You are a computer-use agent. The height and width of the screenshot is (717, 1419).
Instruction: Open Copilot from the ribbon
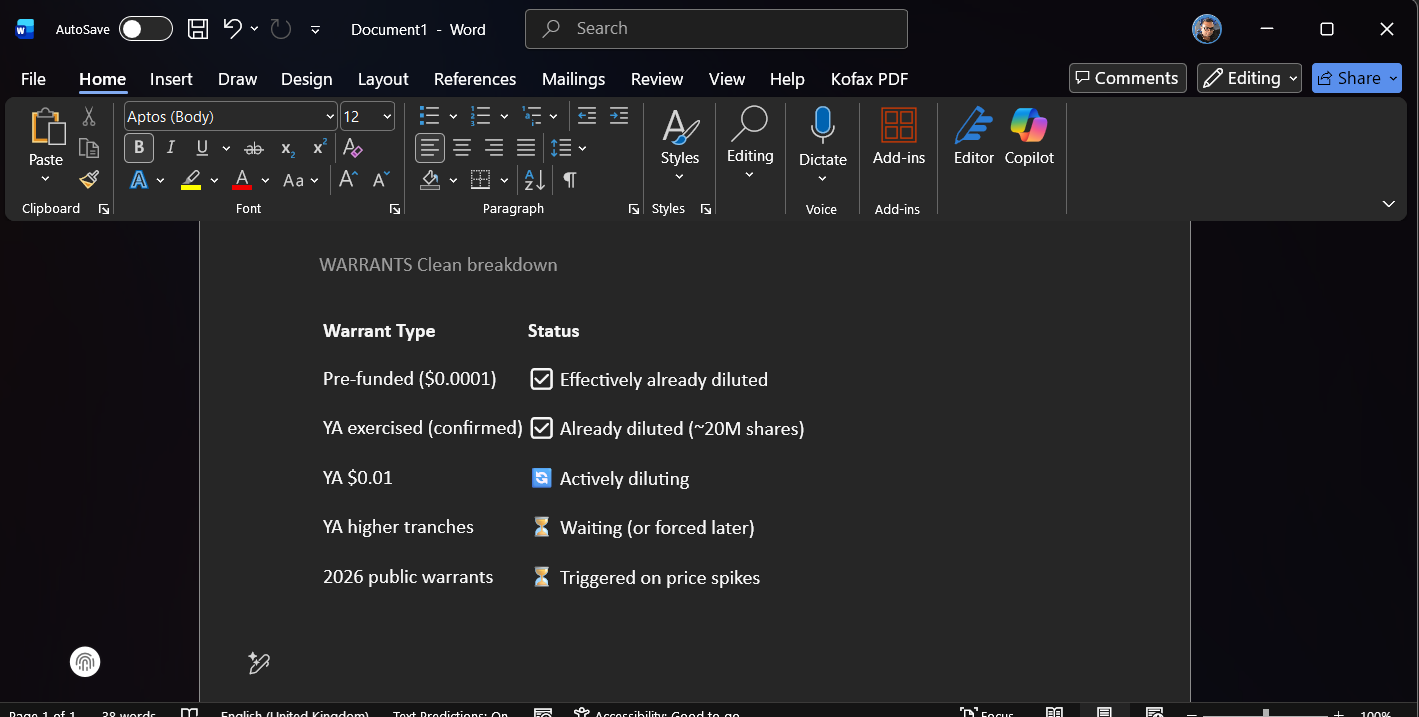(x=1029, y=138)
